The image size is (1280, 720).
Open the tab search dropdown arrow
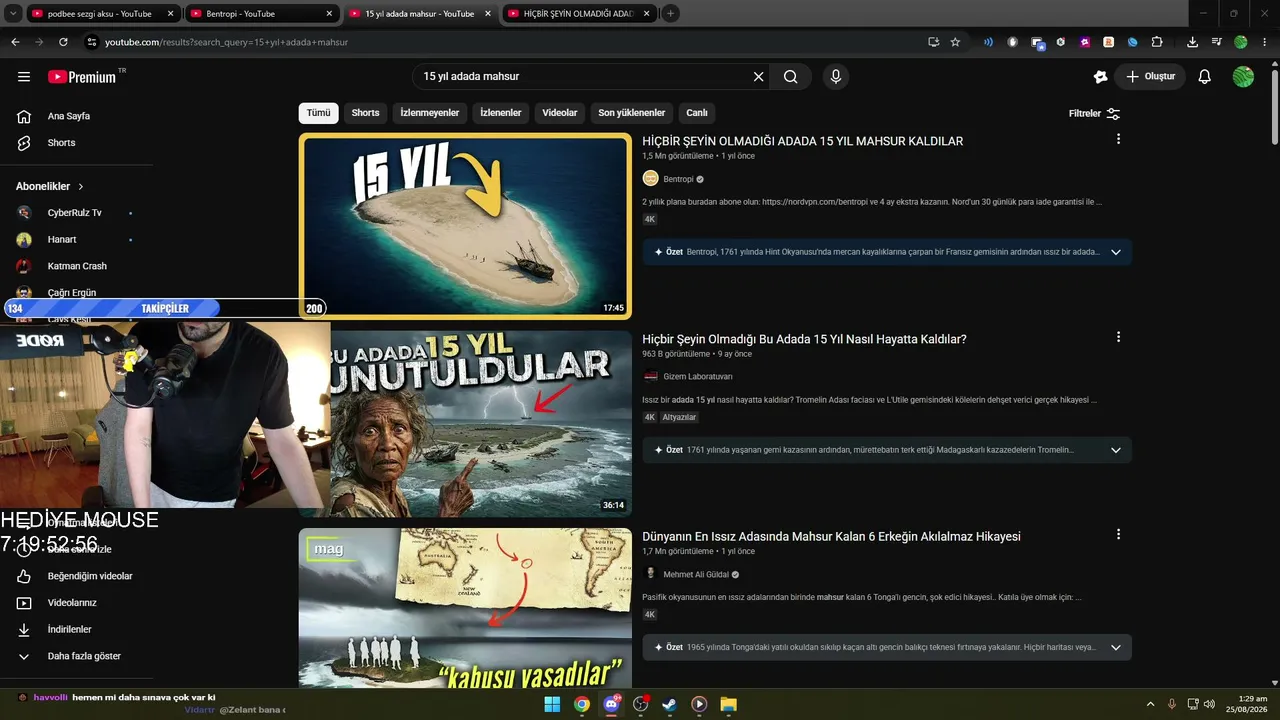(x=14, y=14)
